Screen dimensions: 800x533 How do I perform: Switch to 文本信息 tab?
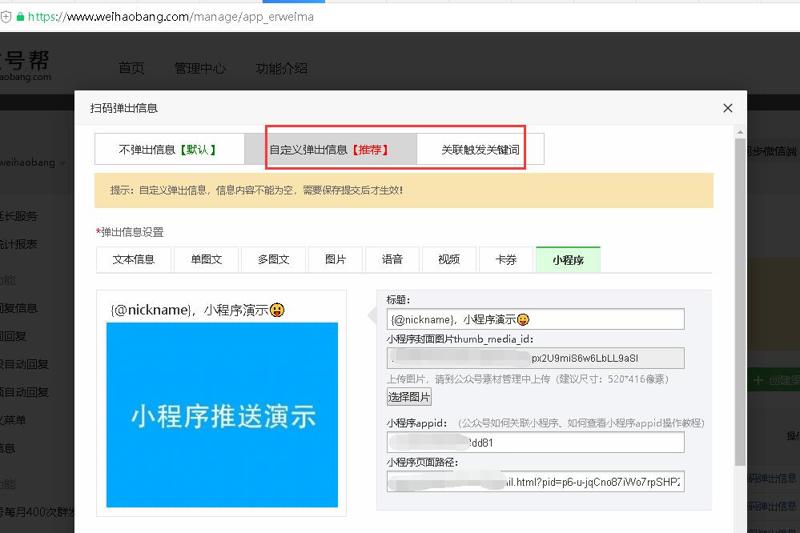134,260
